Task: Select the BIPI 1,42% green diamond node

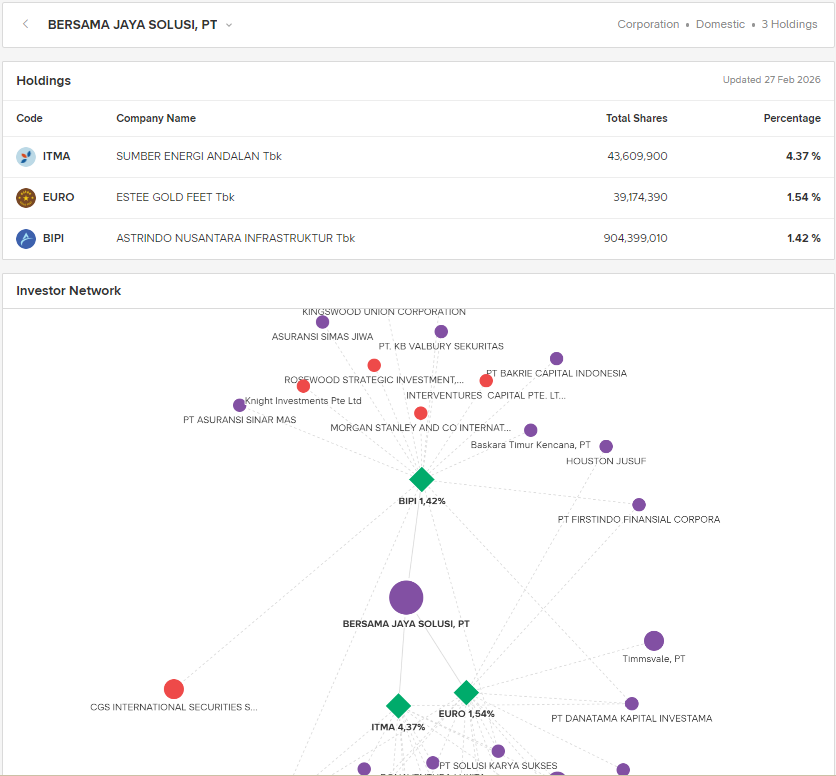Action: pos(422,479)
